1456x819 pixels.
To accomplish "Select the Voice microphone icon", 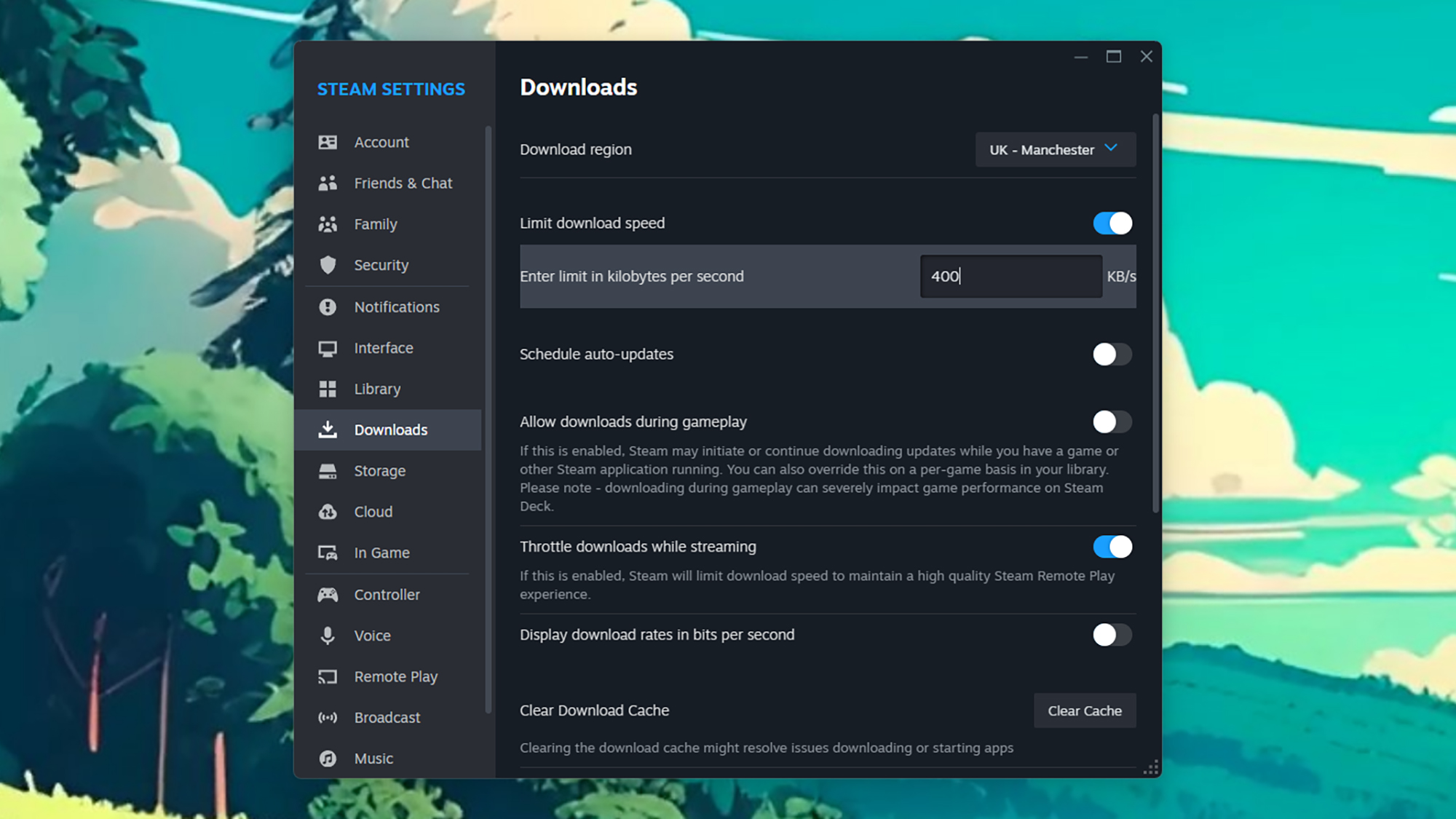I will pos(328,636).
